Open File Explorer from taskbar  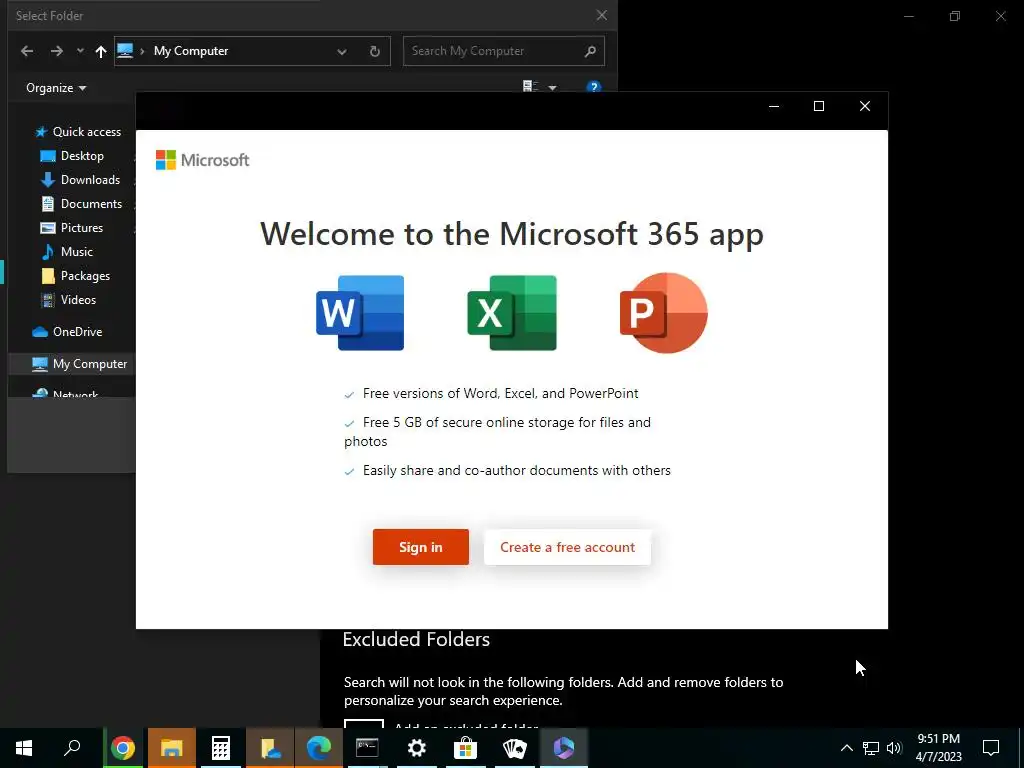click(171, 748)
